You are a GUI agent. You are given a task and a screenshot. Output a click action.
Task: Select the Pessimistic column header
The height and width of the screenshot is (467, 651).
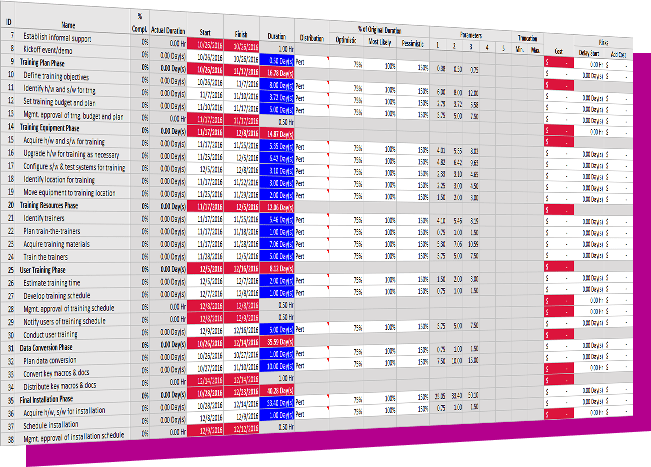tap(410, 42)
